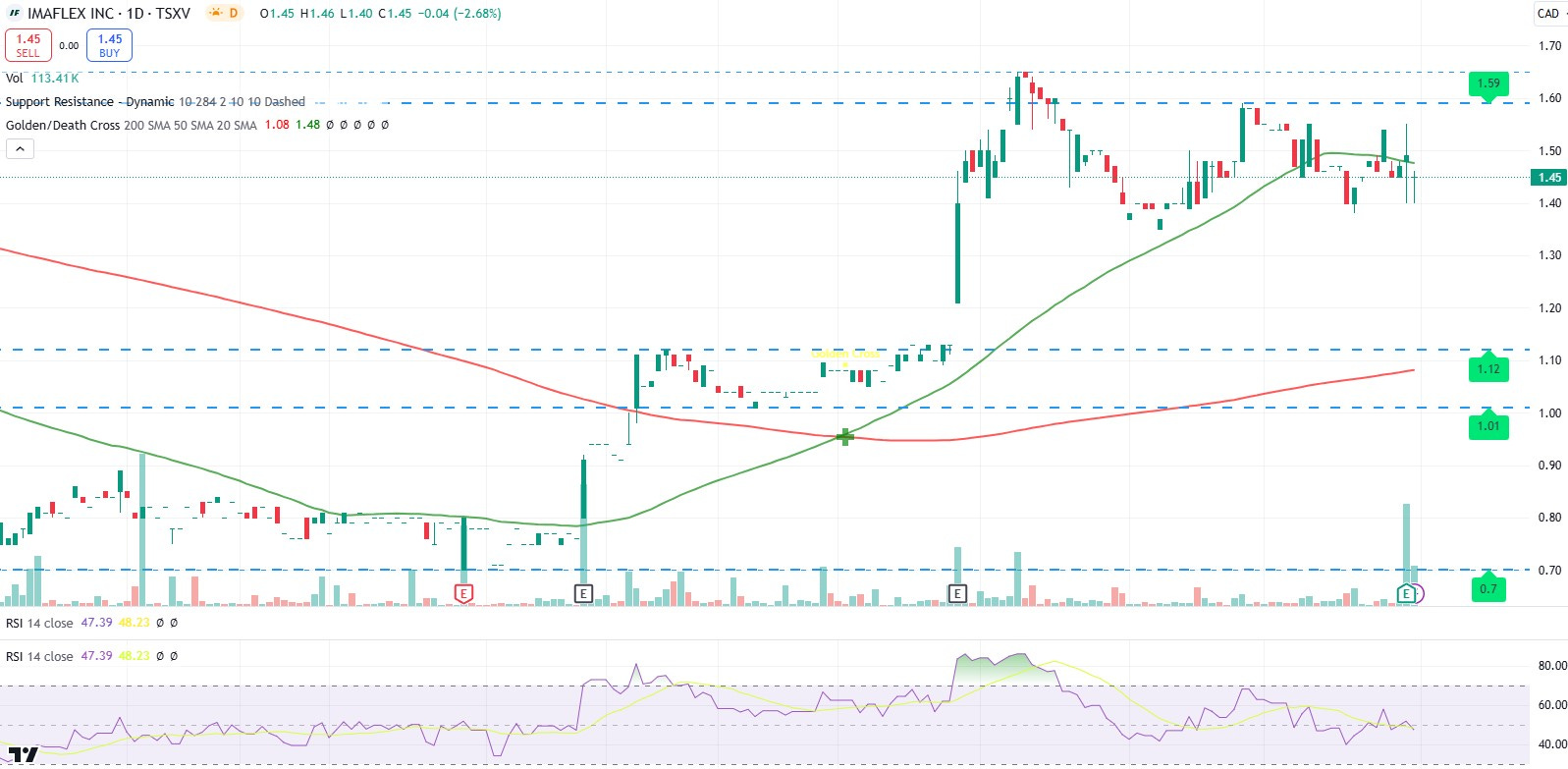The width and height of the screenshot is (1568, 769).
Task: Click the green 1.48 SMA value in legend
Action: (308, 125)
